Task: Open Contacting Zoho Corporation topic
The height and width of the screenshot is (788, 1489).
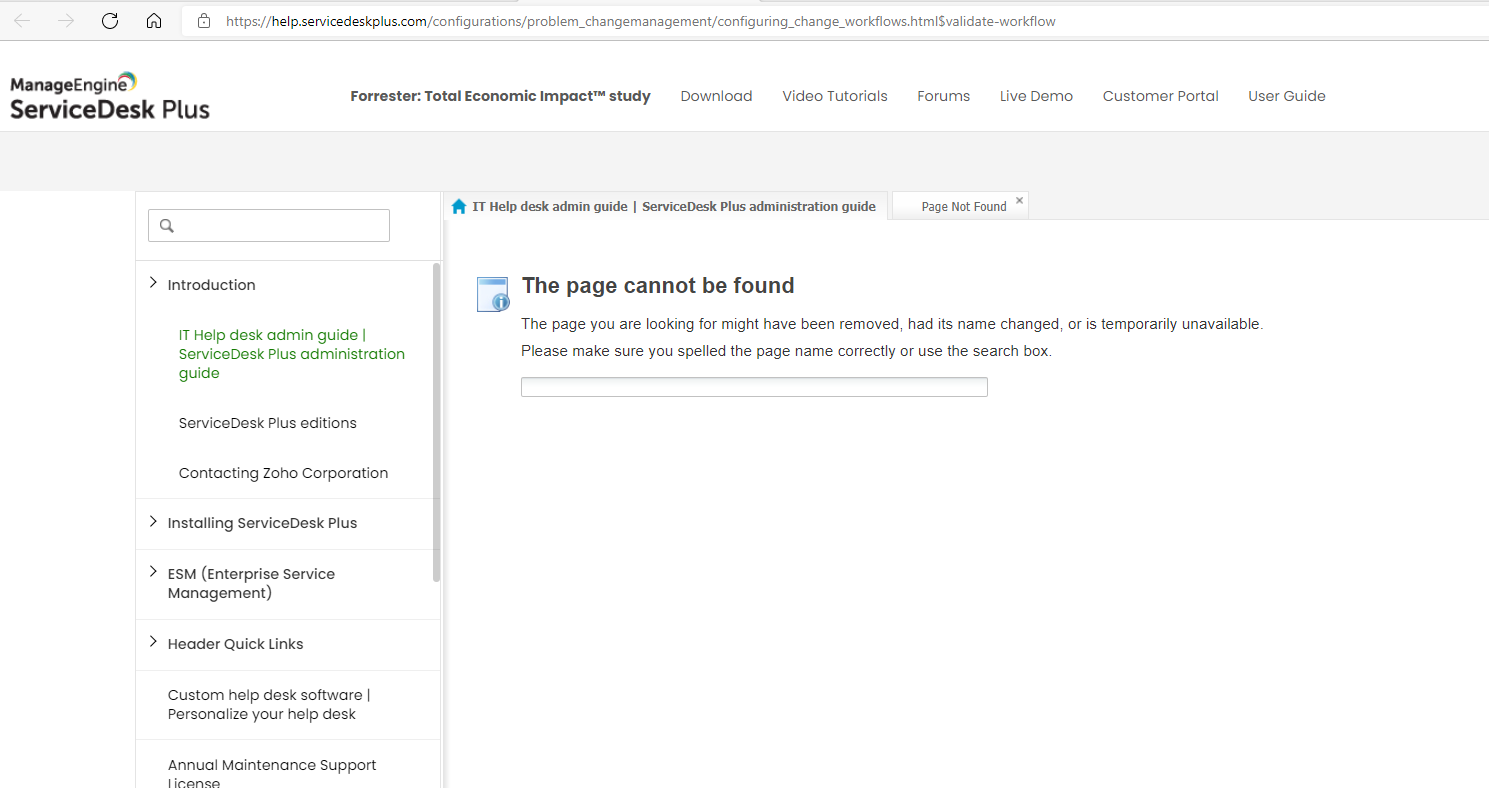Action: pos(283,473)
